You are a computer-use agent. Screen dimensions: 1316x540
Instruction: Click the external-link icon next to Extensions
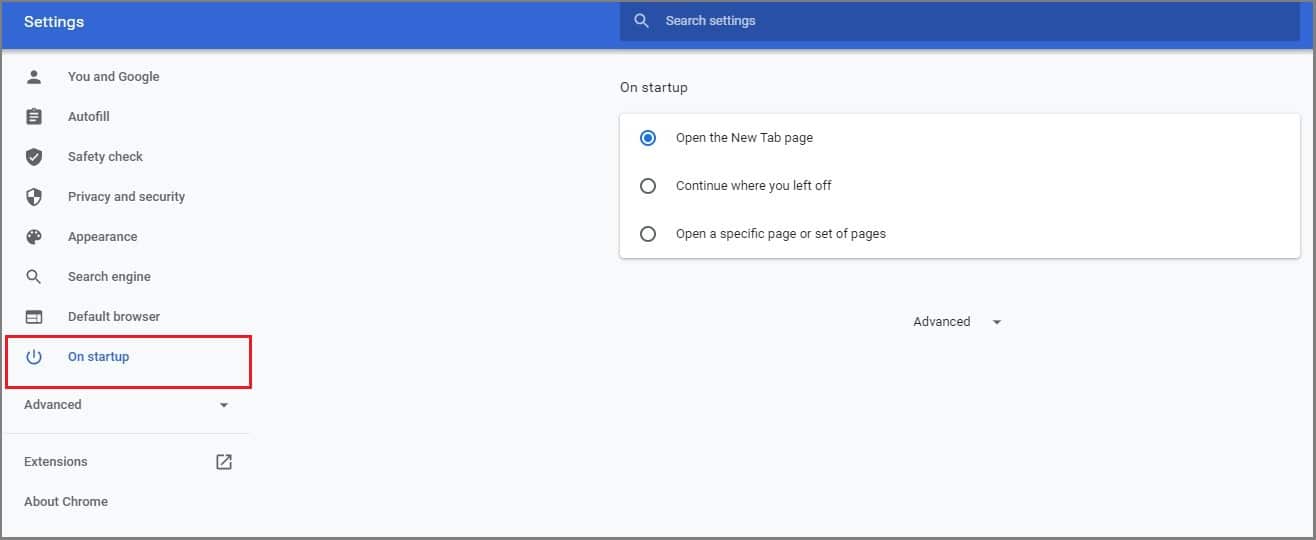(224, 462)
